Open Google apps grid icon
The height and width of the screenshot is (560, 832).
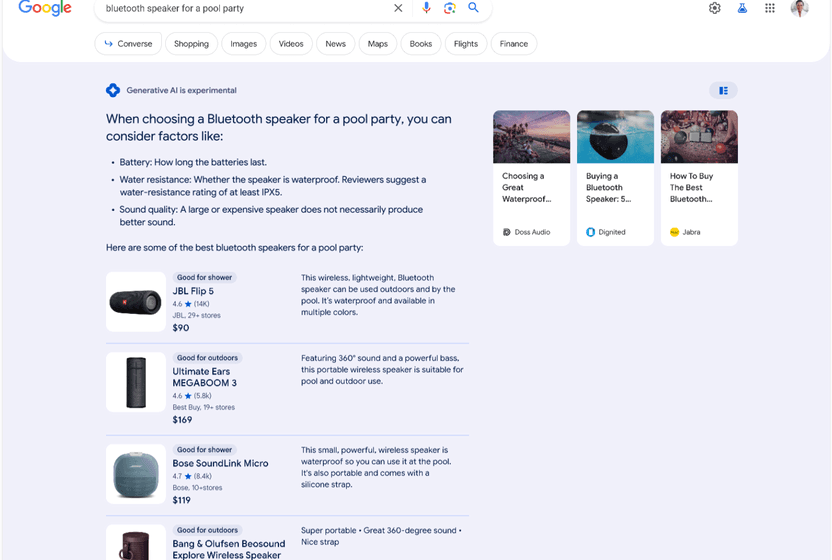(x=770, y=8)
